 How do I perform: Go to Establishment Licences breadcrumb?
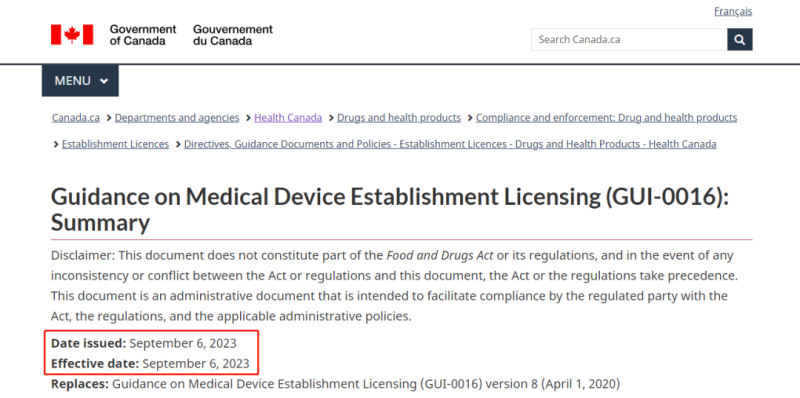pos(115,144)
